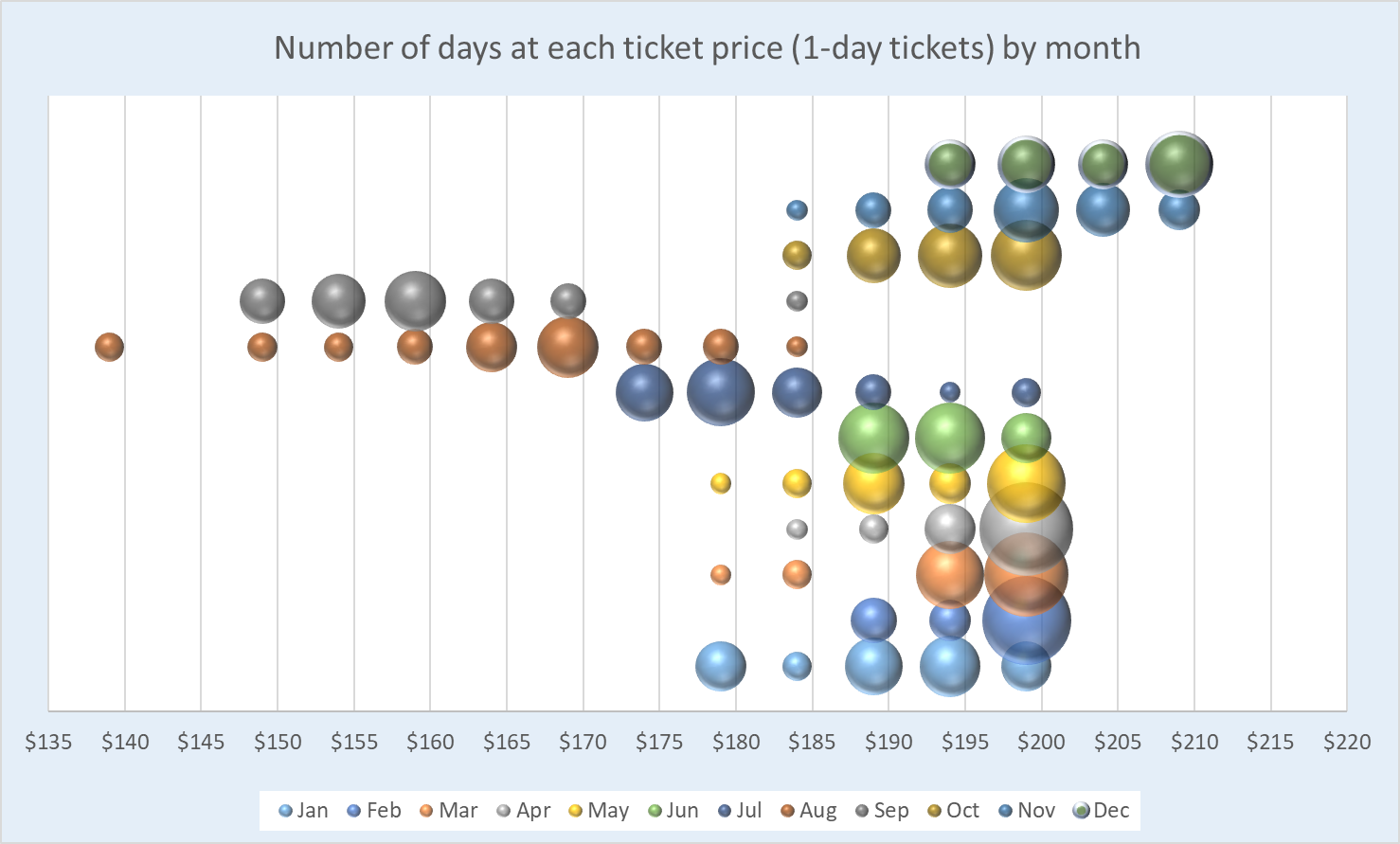Click the $140 axis label

coord(125,743)
